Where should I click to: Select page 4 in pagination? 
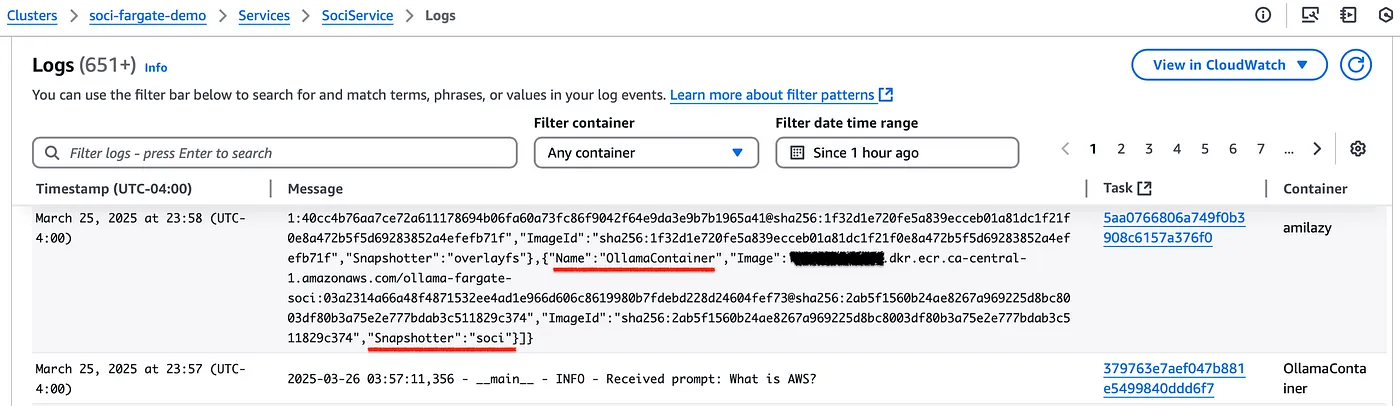[x=1177, y=149]
